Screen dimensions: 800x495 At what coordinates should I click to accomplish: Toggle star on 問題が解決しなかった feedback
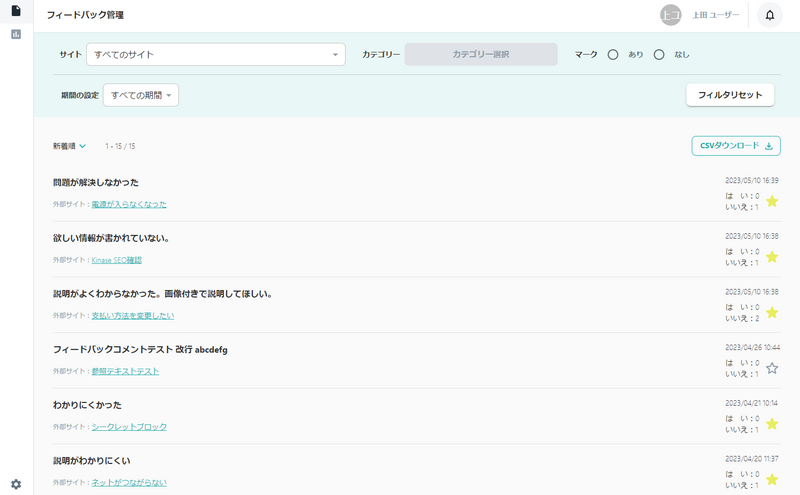[x=772, y=201]
